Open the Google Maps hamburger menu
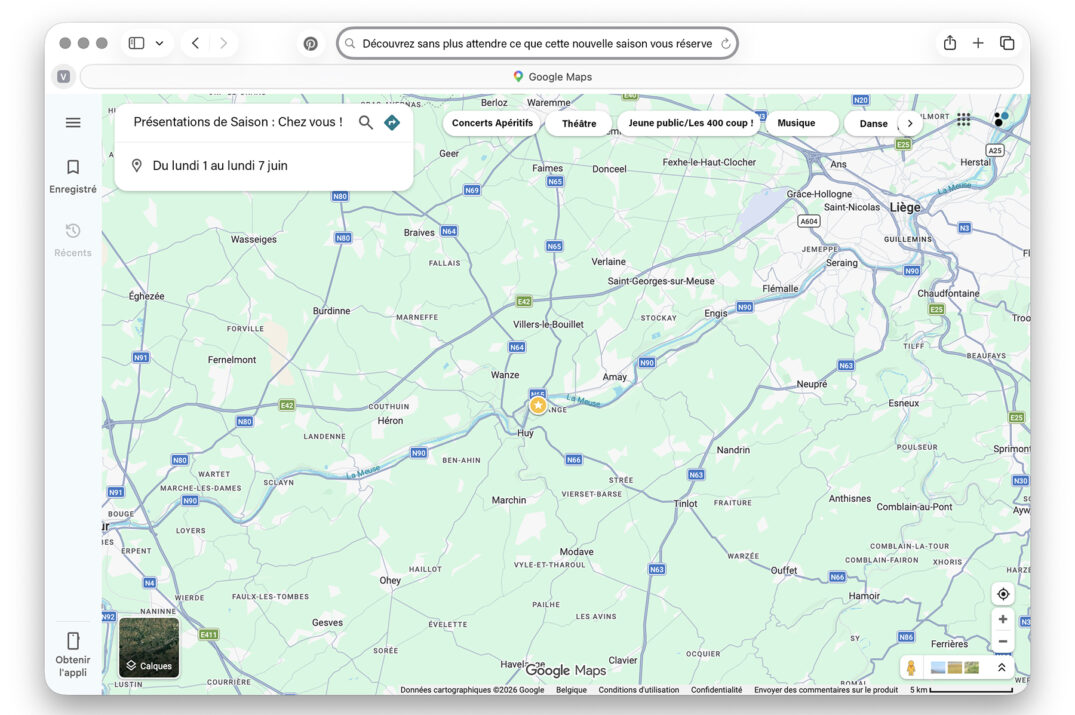 [x=73, y=123]
